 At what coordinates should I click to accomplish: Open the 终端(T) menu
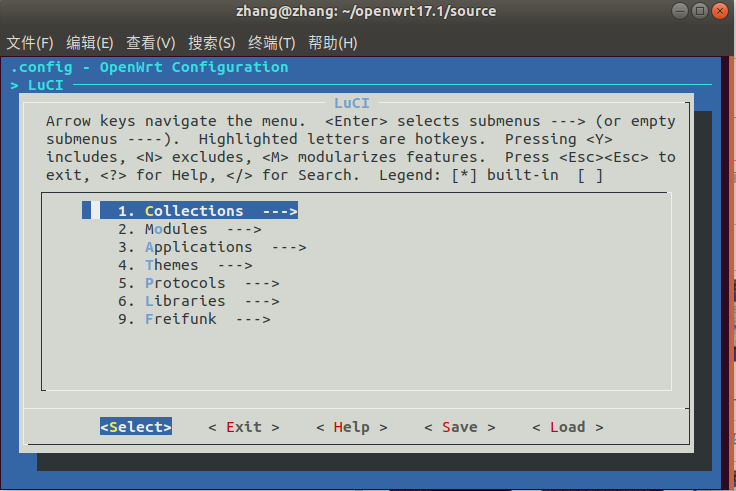click(272, 43)
